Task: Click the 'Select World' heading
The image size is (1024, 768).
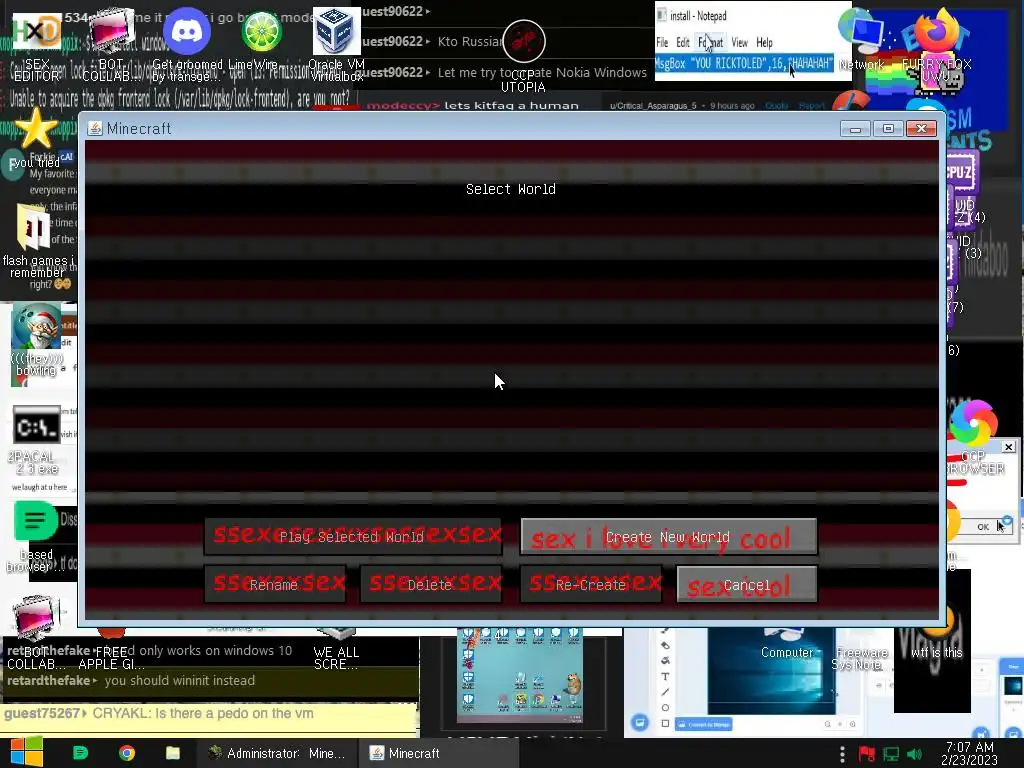Action: (511, 189)
